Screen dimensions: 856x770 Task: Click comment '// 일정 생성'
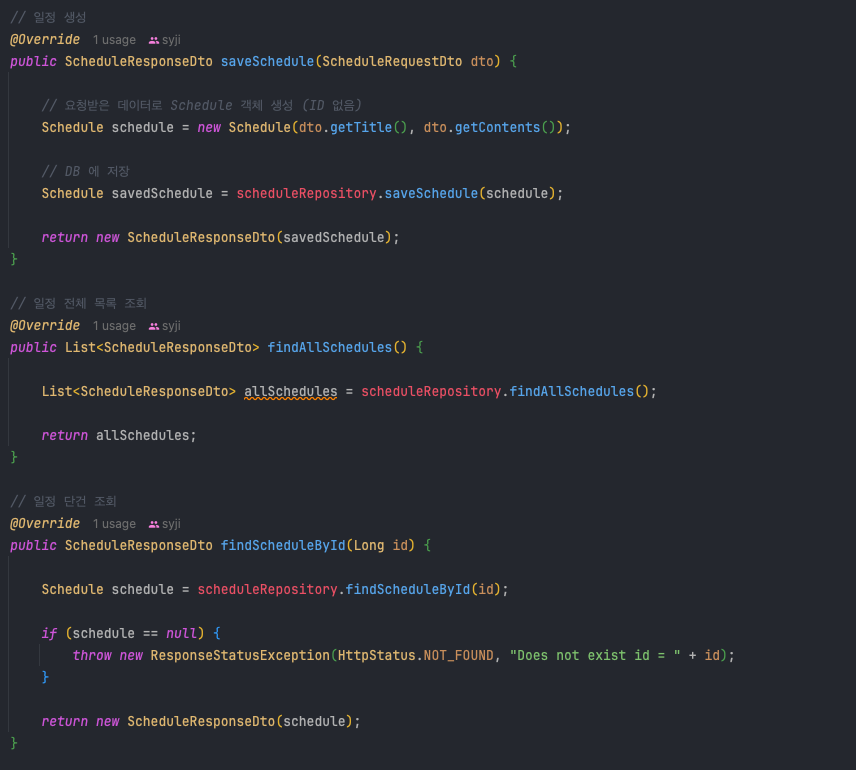tap(48, 17)
